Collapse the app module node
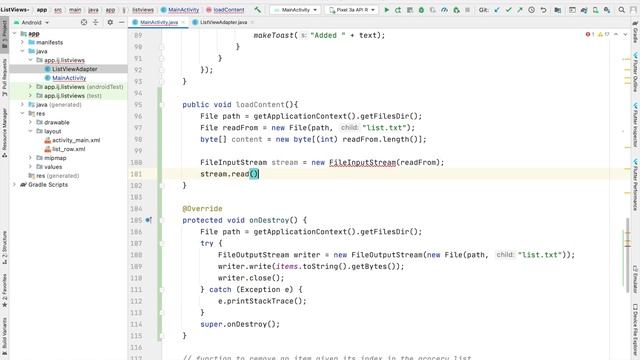Image resolution: width=640 pixels, height=360 pixels. [15, 33]
